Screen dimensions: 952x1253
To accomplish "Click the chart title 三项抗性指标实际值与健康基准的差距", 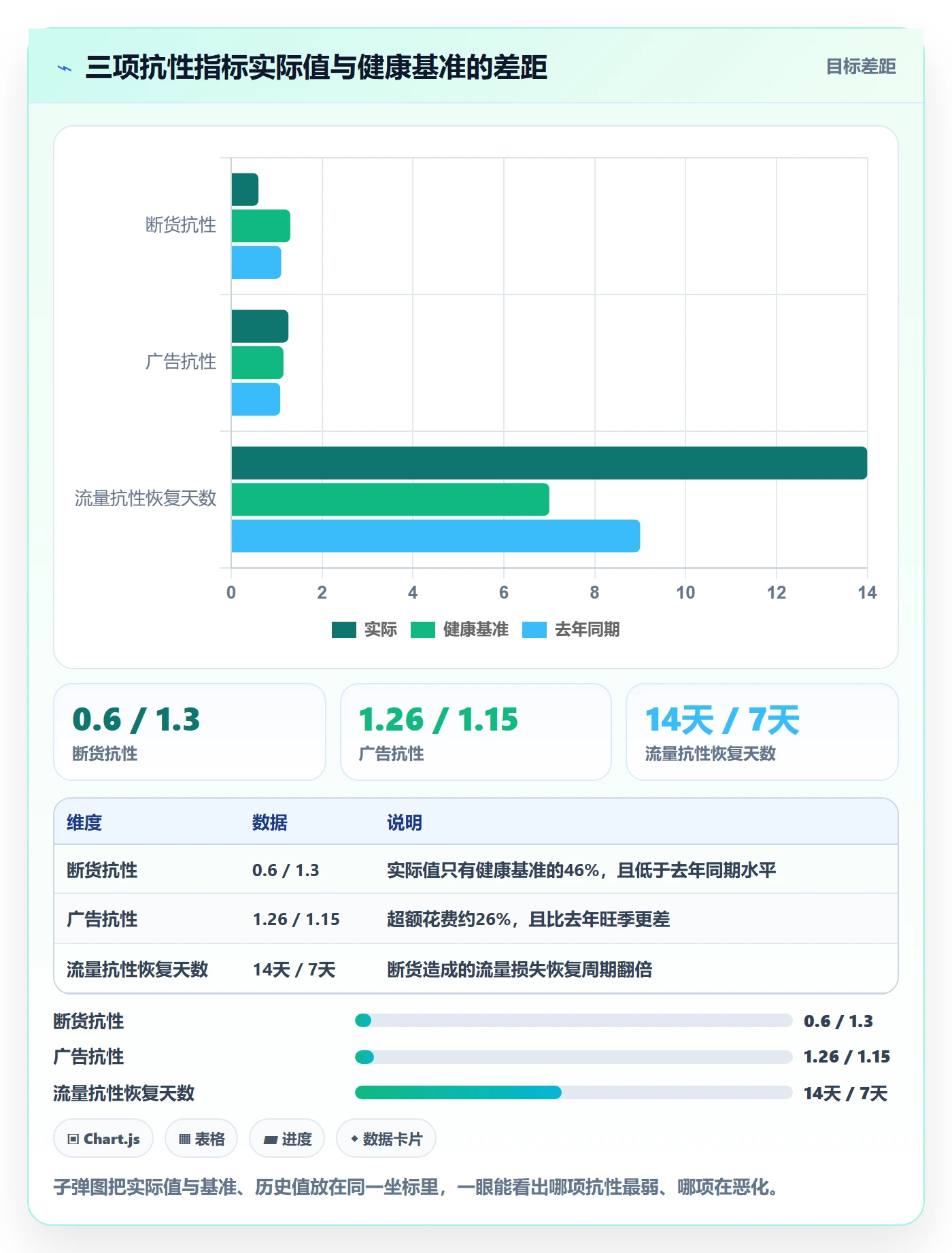I will (316, 67).
